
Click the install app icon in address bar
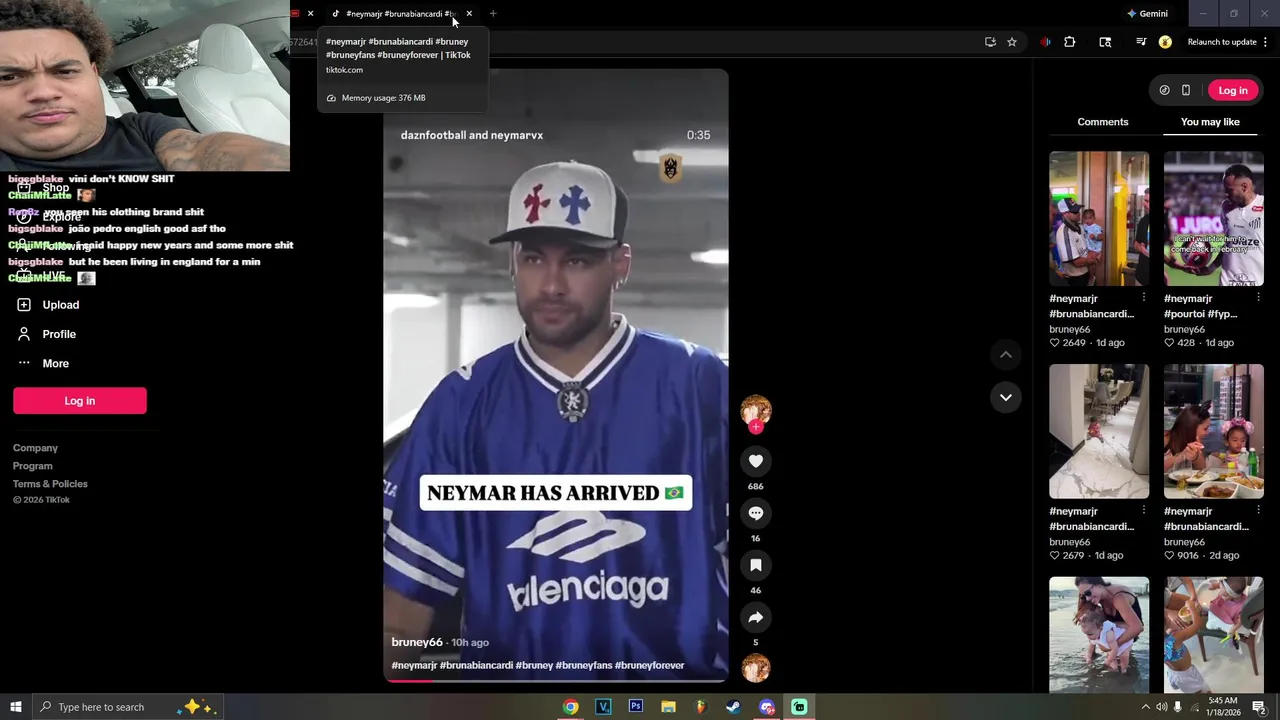pyautogui.click(x=990, y=42)
